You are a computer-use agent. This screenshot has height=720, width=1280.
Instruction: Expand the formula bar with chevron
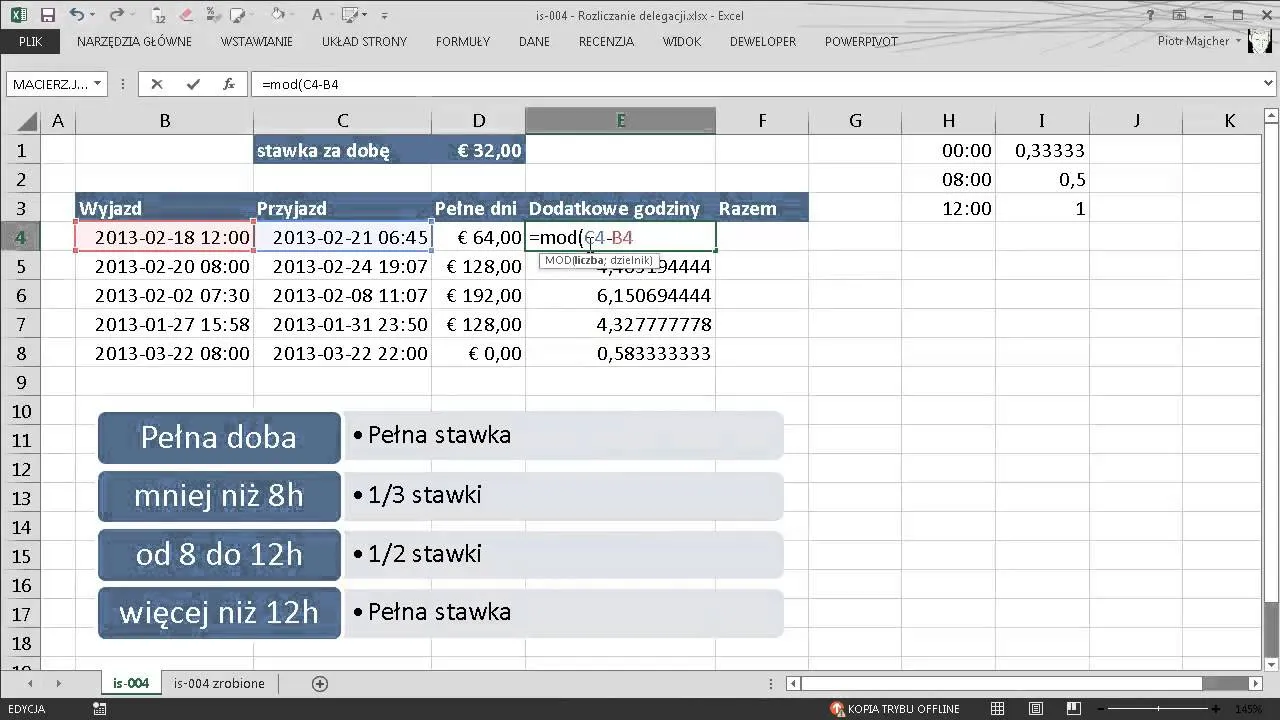[1267, 84]
